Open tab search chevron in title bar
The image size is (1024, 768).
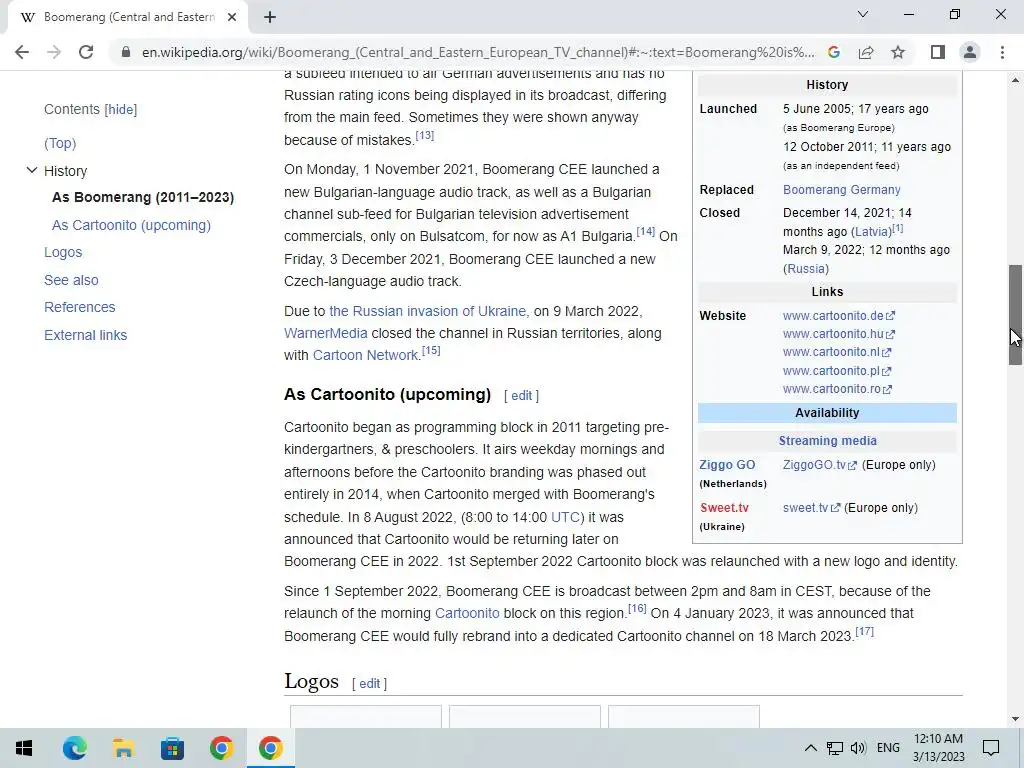[863, 14]
